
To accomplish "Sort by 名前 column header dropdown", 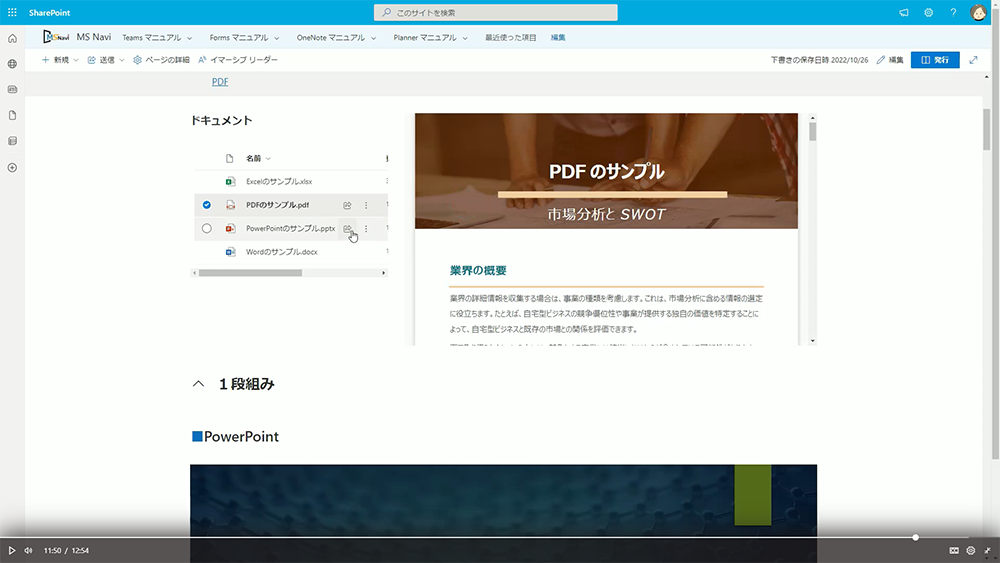I will [258, 158].
